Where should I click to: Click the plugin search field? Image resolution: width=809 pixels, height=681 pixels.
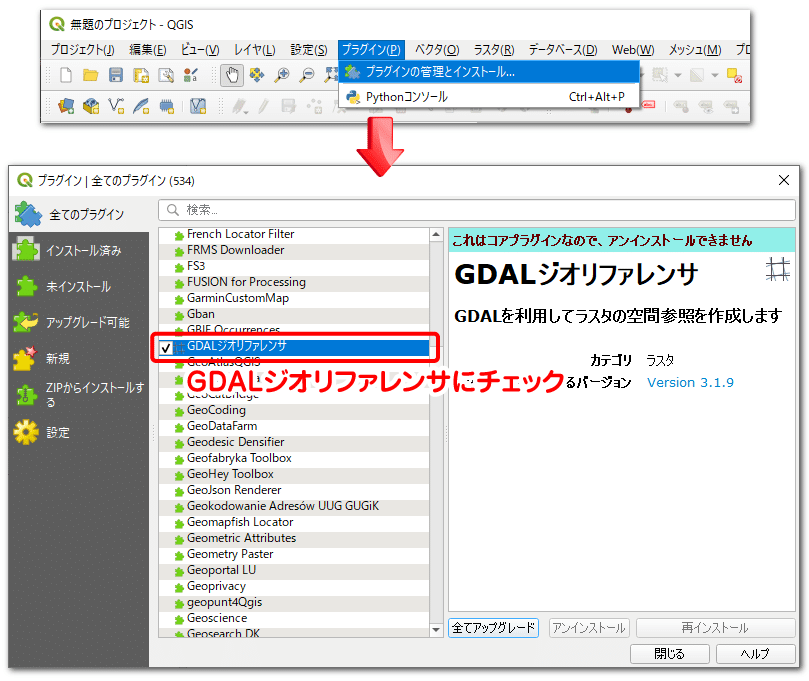coord(476,210)
